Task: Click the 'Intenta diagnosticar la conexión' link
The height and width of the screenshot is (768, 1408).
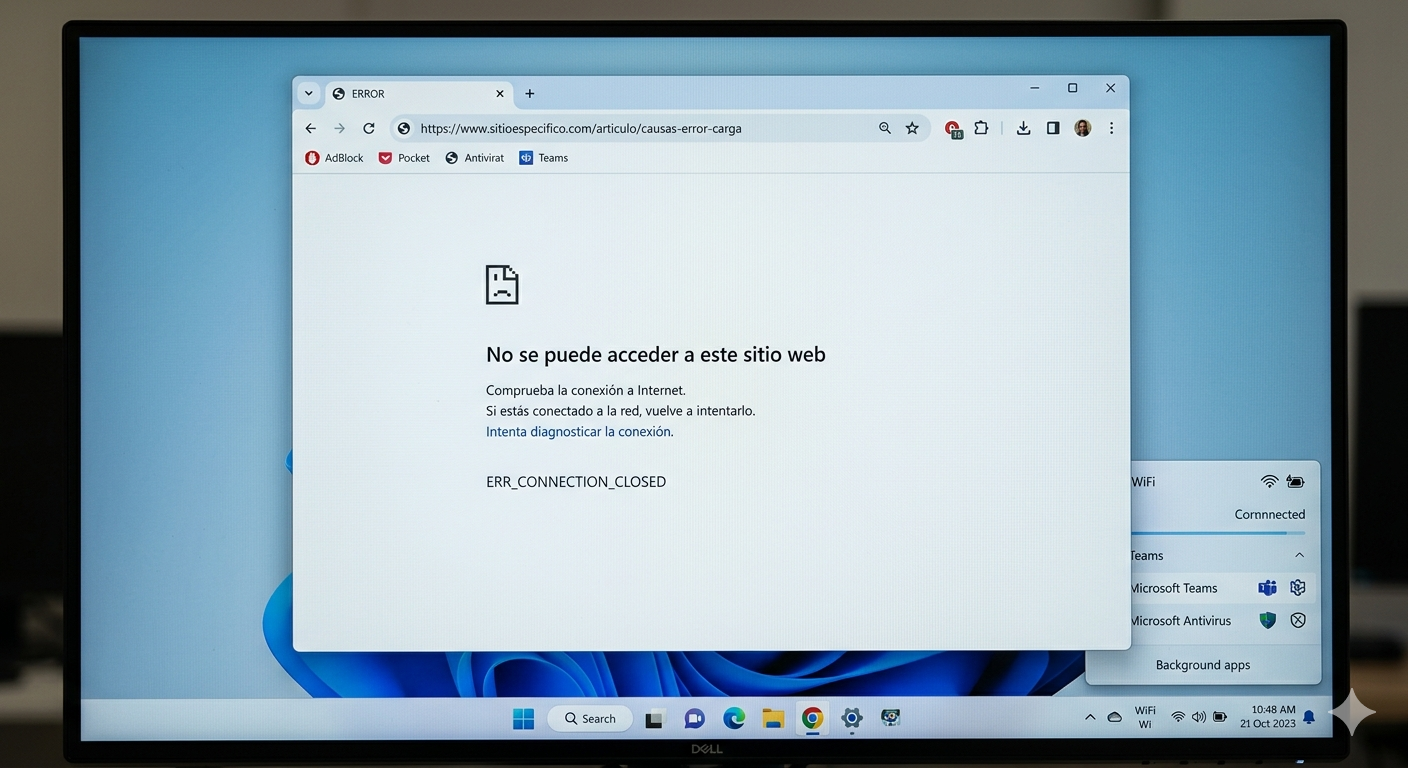Action: point(579,432)
